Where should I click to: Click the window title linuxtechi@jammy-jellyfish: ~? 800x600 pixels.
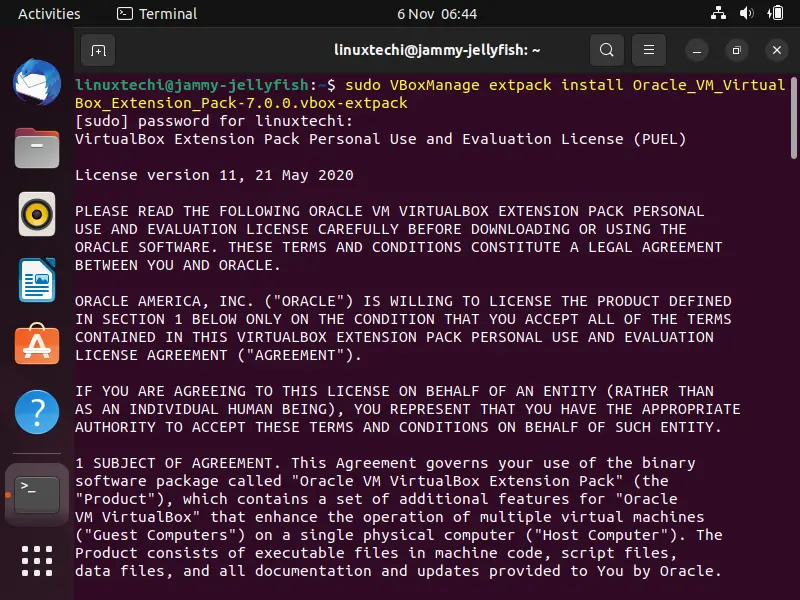[437, 50]
